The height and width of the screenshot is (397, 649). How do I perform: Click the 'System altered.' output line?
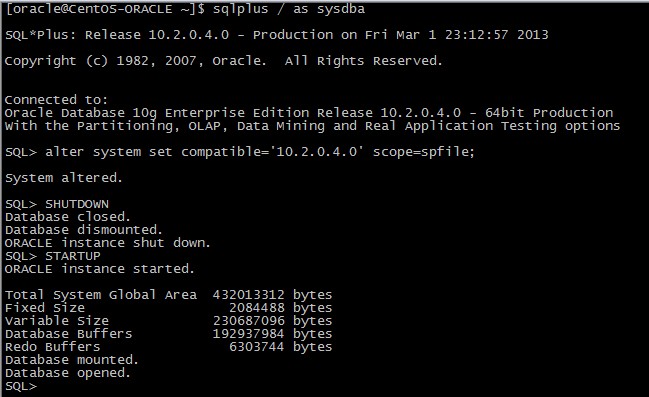point(64,178)
